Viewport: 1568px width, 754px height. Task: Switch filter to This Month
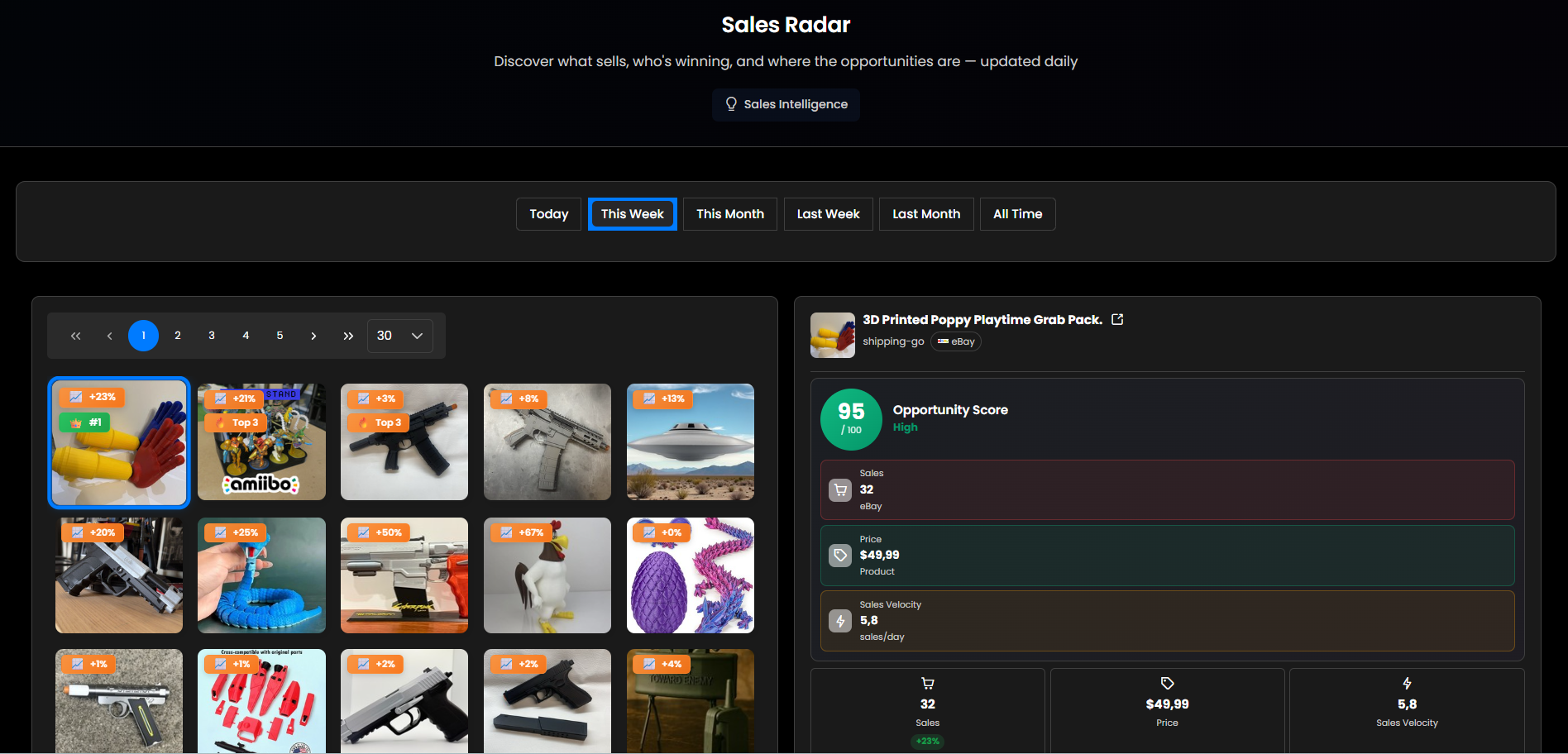(x=729, y=214)
